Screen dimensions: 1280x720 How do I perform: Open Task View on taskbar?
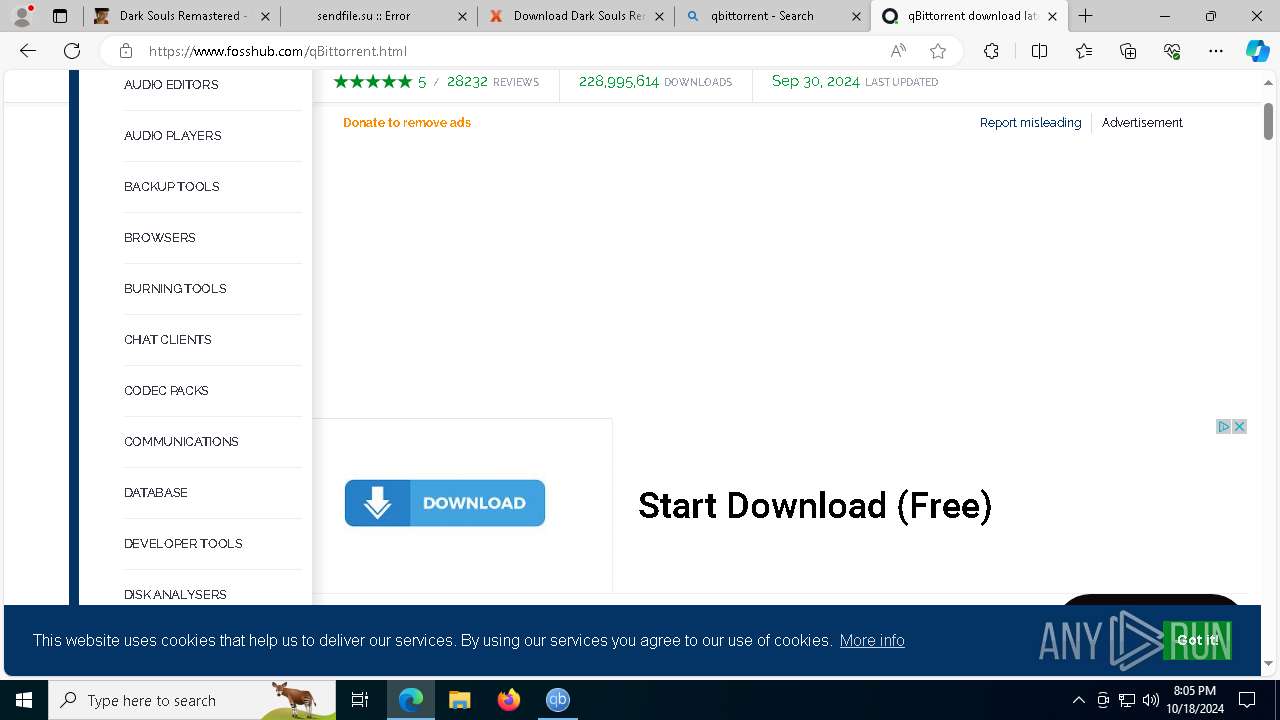(360, 700)
